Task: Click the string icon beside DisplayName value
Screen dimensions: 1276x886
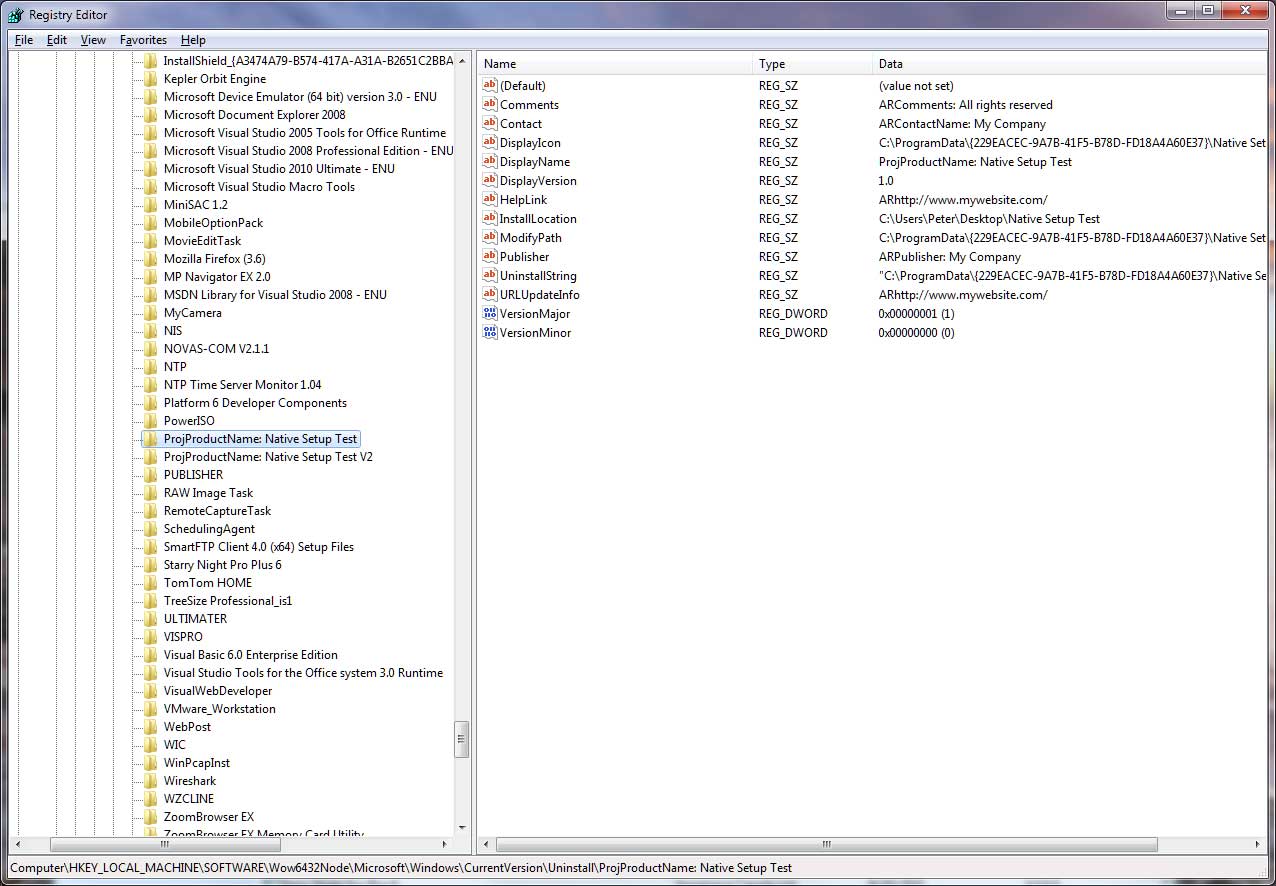Action: [490, 162]
